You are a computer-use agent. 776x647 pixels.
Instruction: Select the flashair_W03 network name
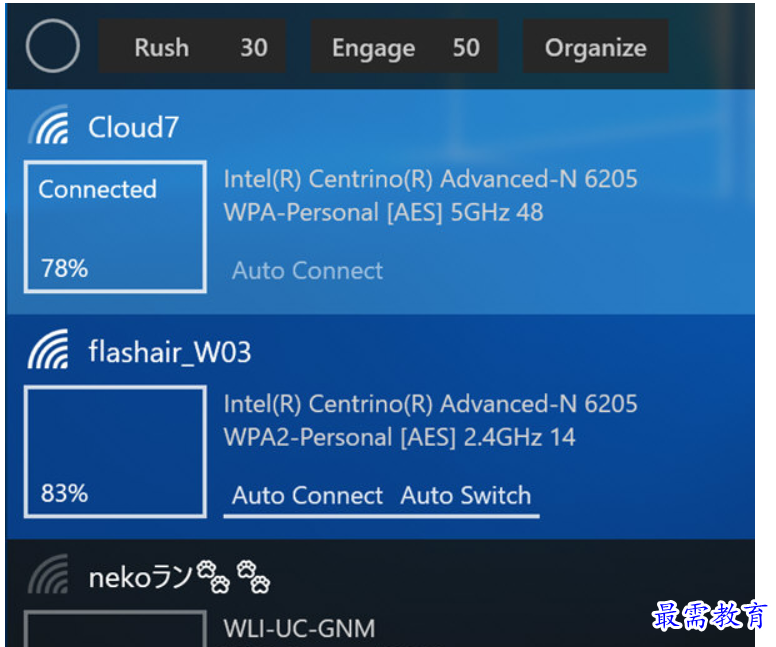click(x=169, y=352)
